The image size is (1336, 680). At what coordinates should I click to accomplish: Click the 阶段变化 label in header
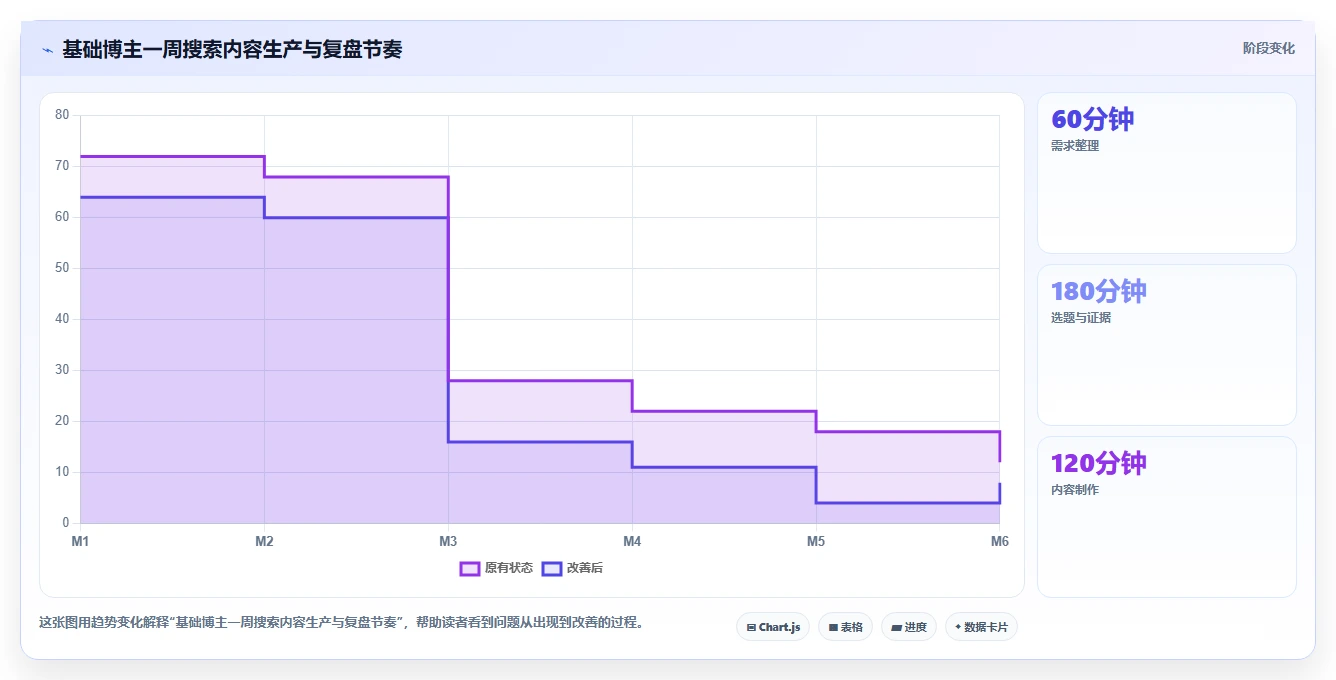pos(1268,48)
